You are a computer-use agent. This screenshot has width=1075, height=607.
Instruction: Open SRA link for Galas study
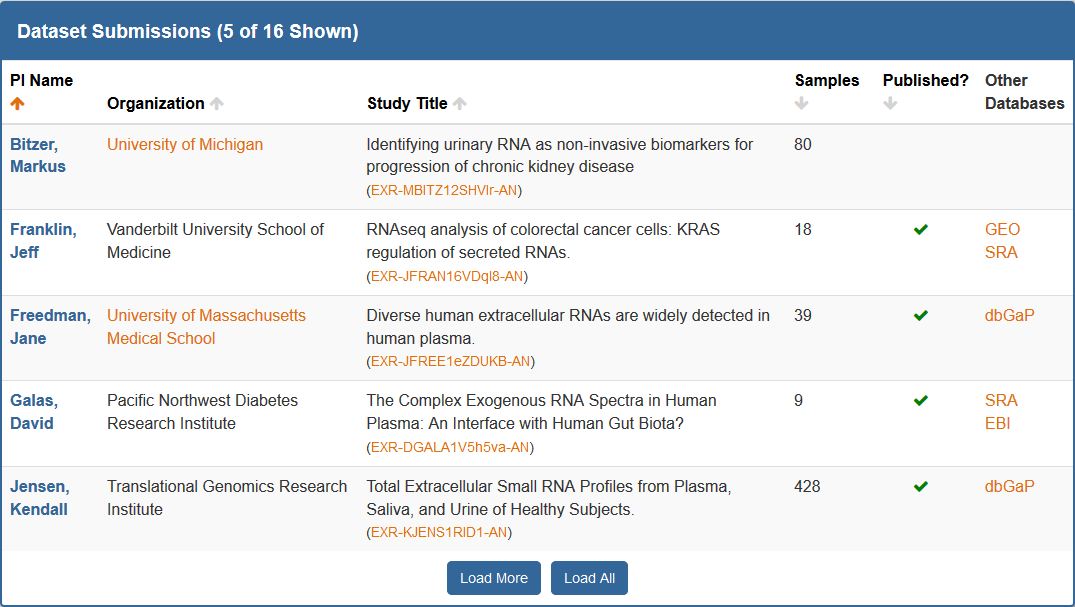point(1001,400)
